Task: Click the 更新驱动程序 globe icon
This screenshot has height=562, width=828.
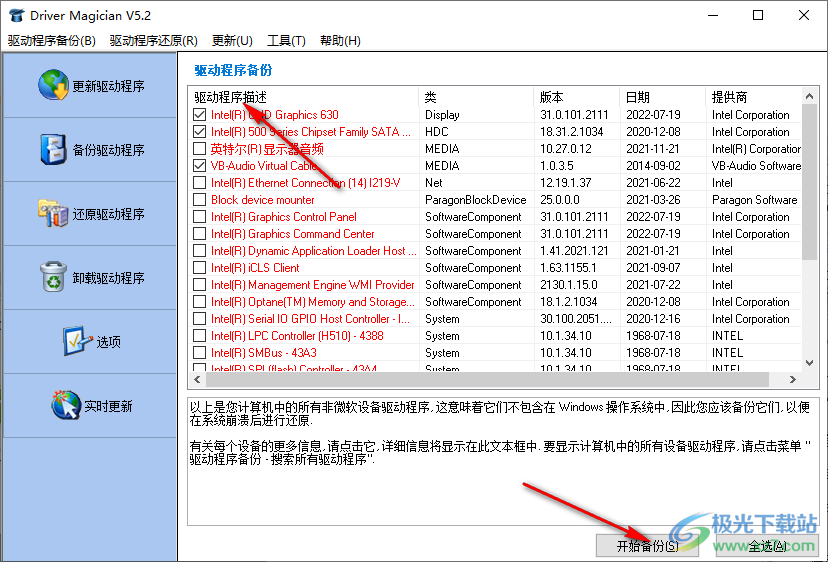Action: (x=53, y=85)
